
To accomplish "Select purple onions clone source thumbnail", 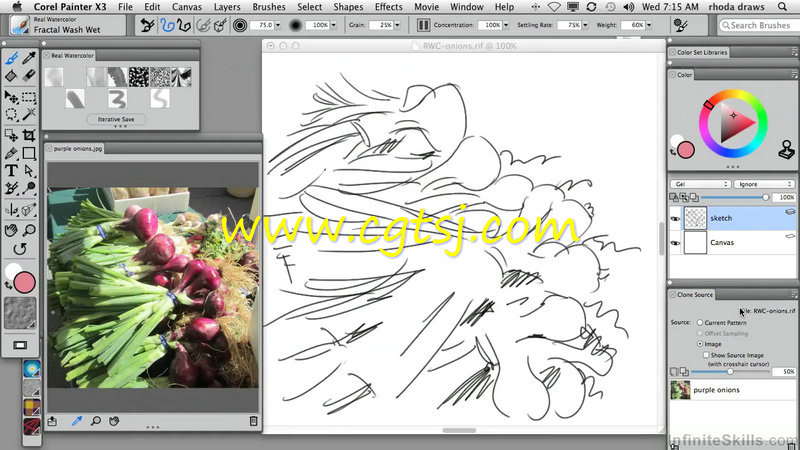I will pyautogui.click(x=680, y=390).
